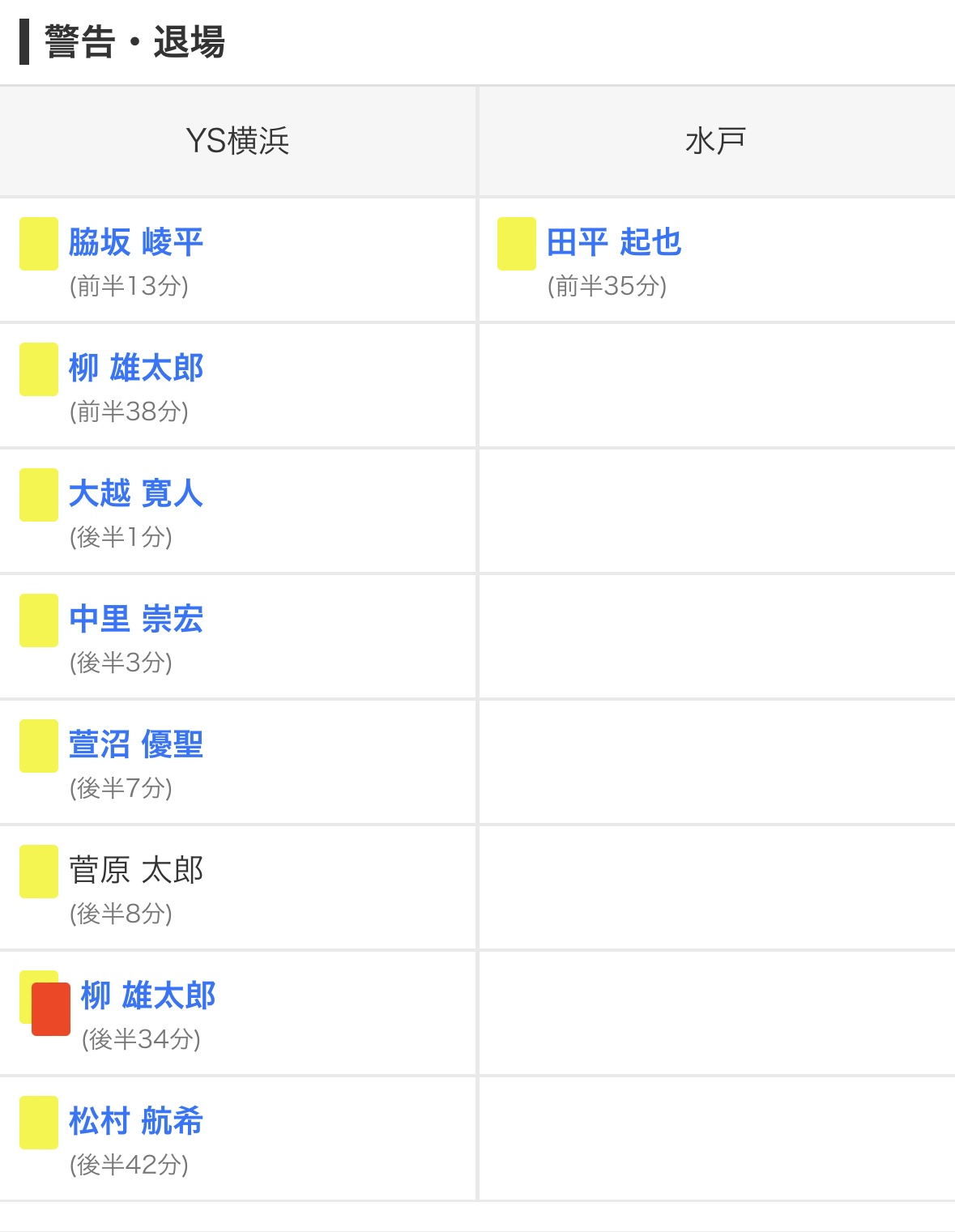The width and height of the screenshot is (955, 1232).
Task: Click yellow card icon beside 中里 崇宏
Action: pyautogui.click(x=39, y=620)
